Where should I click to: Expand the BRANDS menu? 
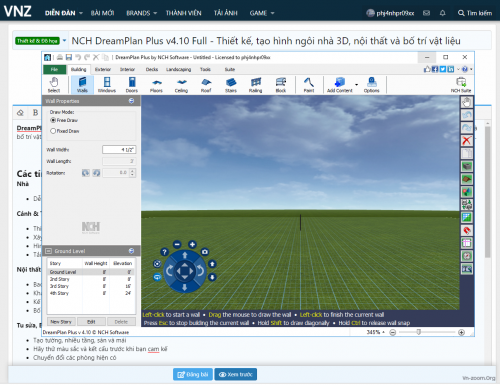coord(141,13)
